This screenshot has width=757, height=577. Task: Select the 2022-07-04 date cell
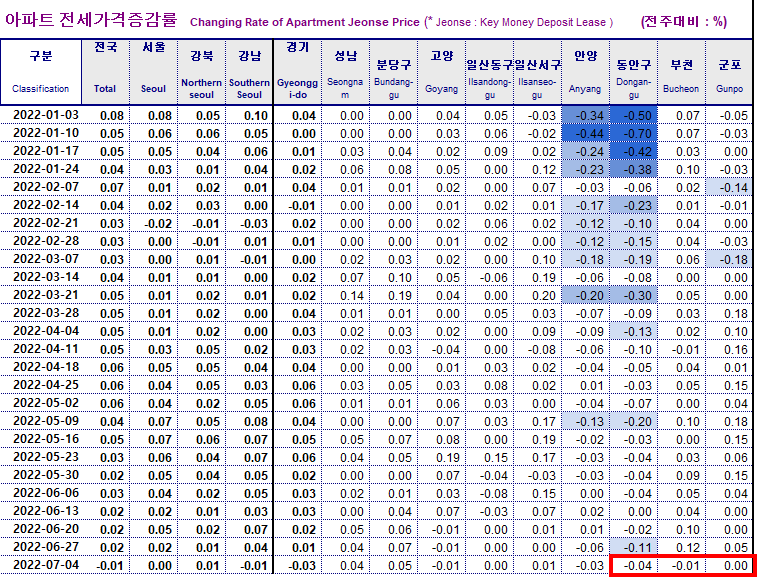41,565
